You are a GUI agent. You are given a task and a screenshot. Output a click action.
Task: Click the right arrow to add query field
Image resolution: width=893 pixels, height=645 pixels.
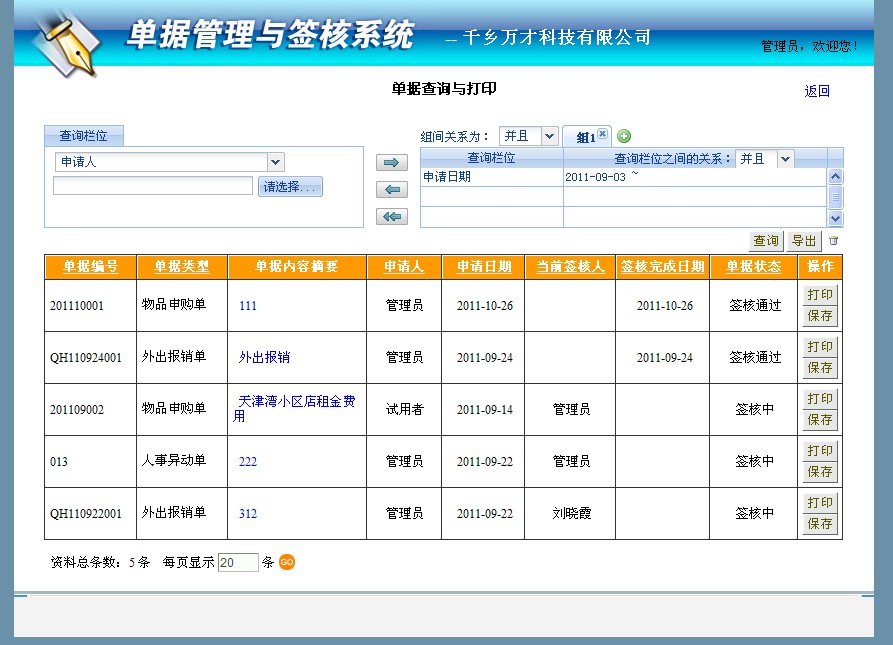tap(391, 162)
